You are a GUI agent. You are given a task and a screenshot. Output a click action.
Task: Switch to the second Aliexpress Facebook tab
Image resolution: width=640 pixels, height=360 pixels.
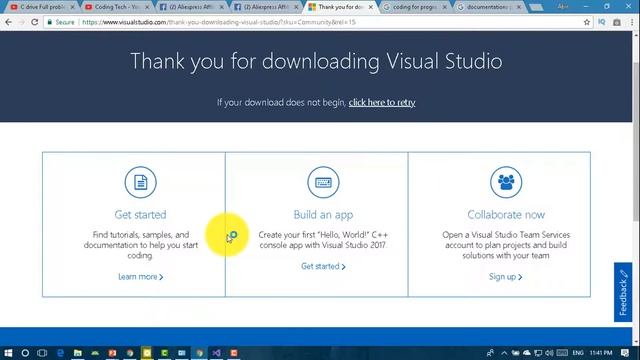[267, 7]
